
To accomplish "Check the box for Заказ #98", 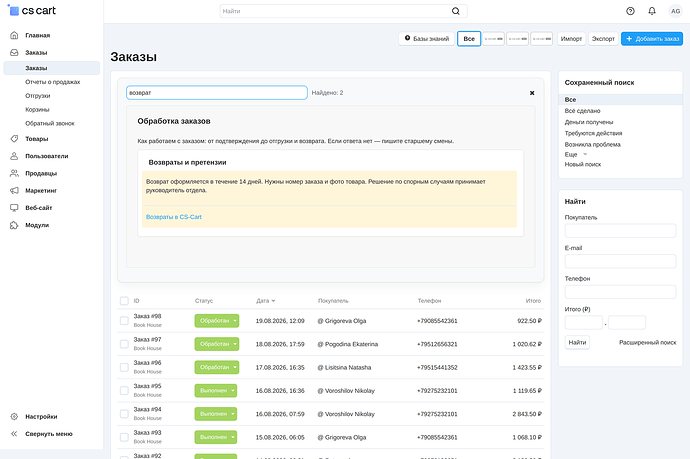I will [124, 320].
